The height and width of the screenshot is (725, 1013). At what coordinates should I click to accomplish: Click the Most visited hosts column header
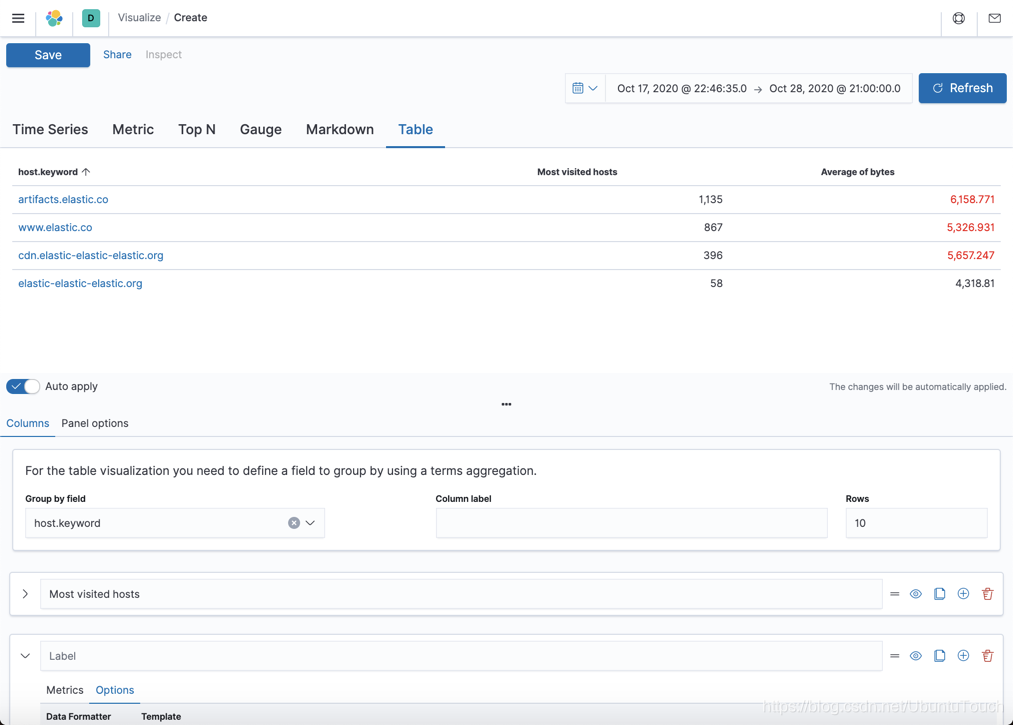coord(577,172)
